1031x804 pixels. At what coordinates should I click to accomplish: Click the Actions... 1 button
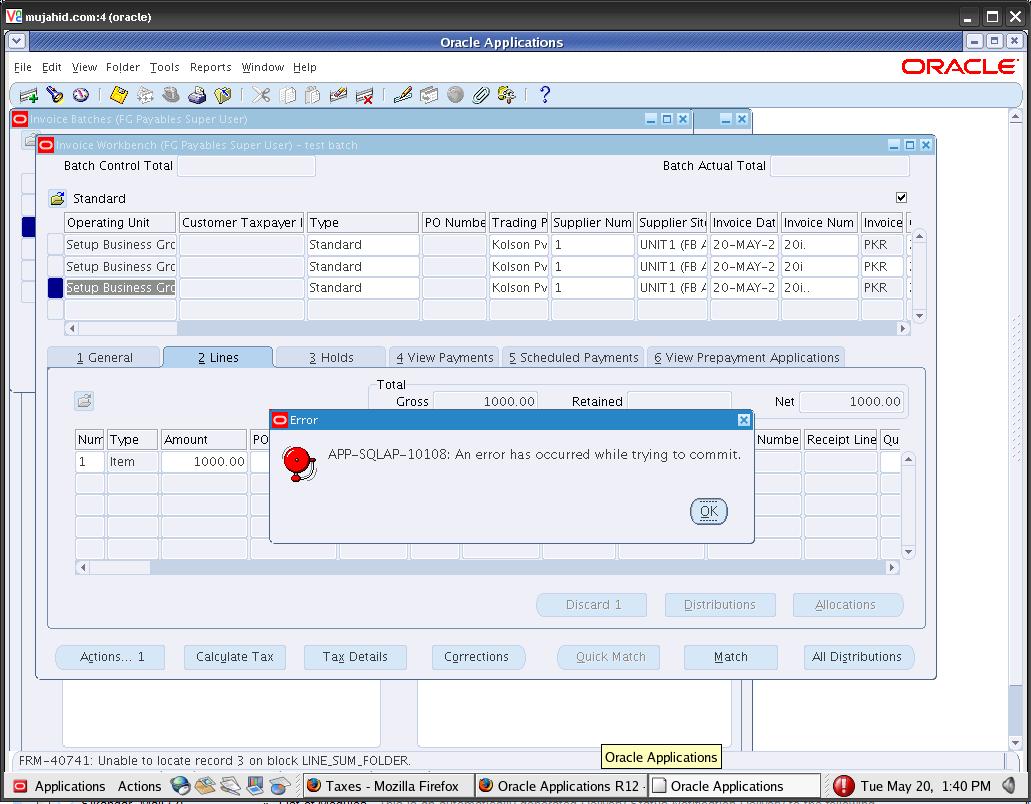click(111, 657)
